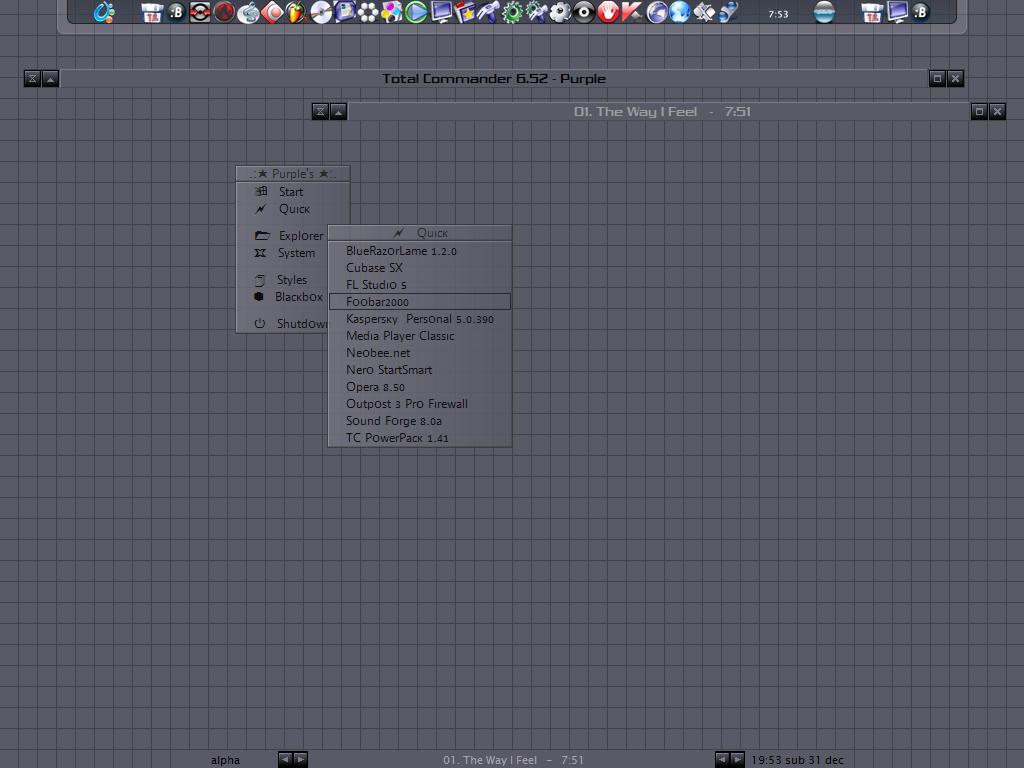Image resolution: width=1024 pixels, height=768 pixels.
Task: Maximize the Total Commander window
Action: [x=937, y=79]
